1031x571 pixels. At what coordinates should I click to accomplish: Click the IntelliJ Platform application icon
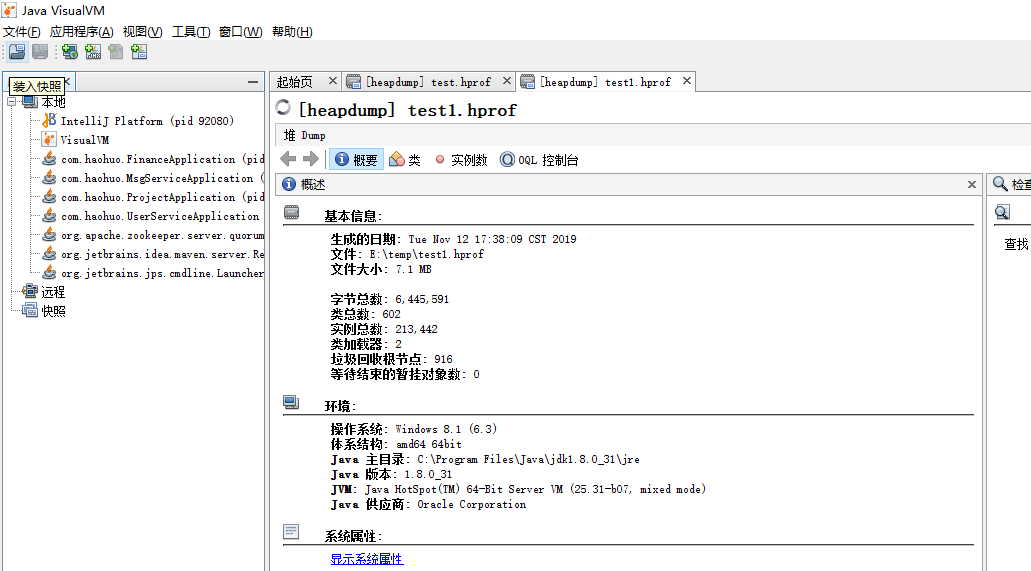point(49,120)
